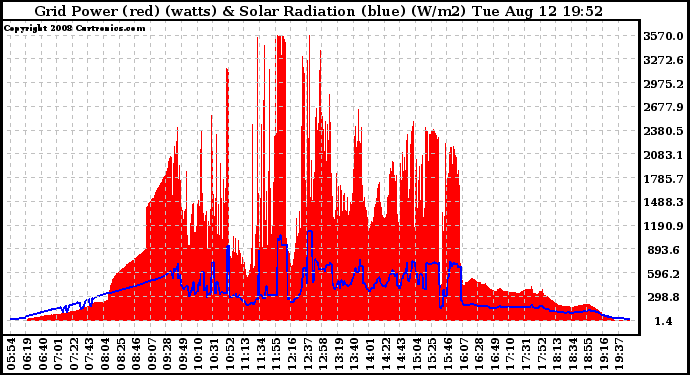Select the y-axis value 893.6
The width and height of the screenshot is (690, 375).
pyautogui.click(x=663, y=250)
